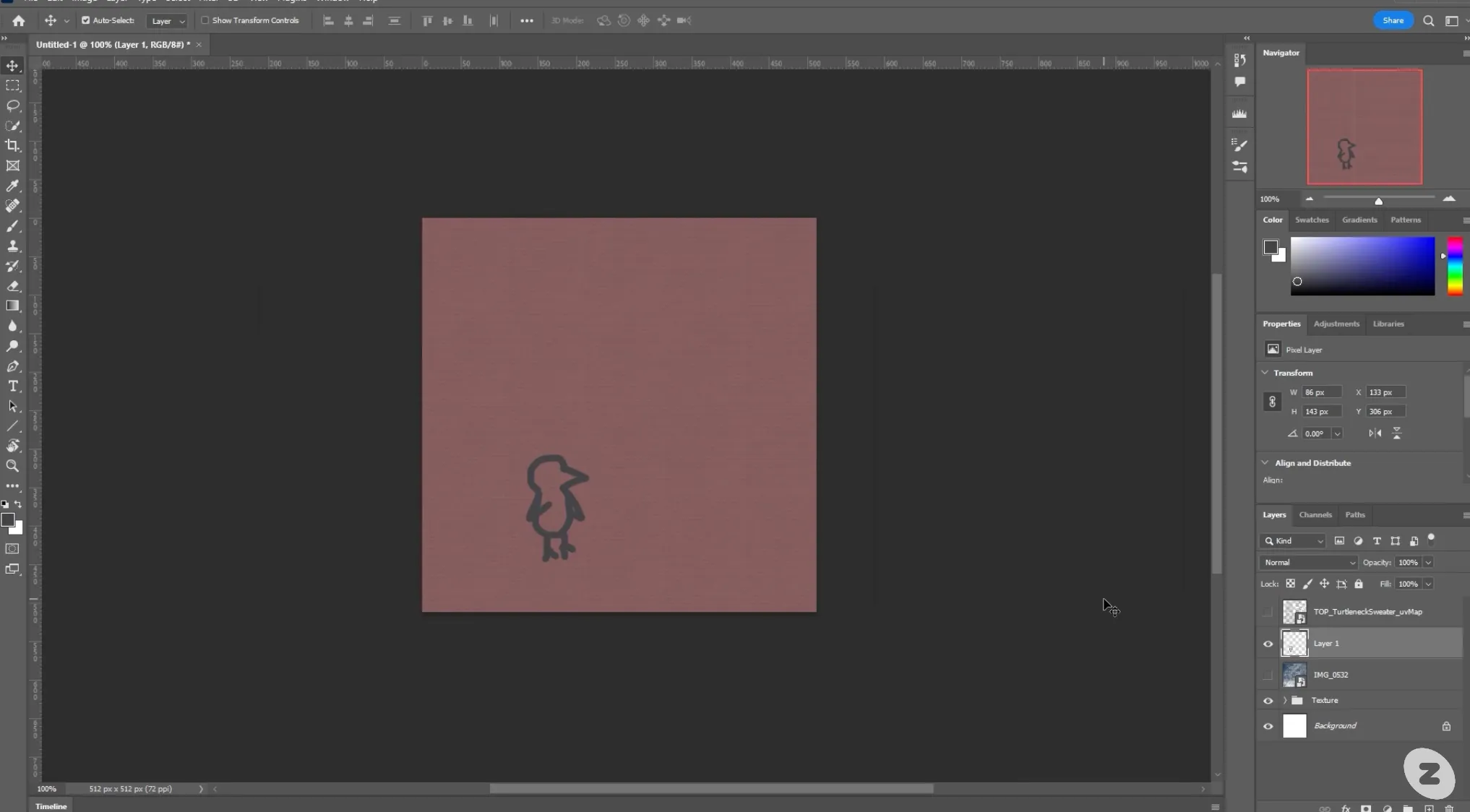Select the History Brush tool

pos(13,266)
